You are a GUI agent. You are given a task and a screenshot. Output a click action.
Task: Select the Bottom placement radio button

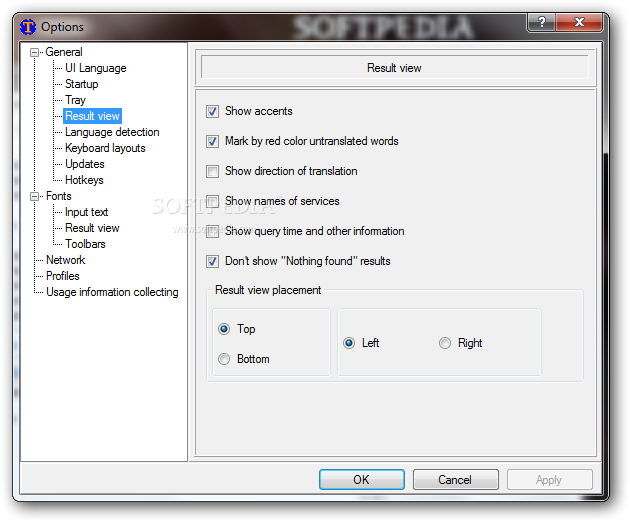224,359
